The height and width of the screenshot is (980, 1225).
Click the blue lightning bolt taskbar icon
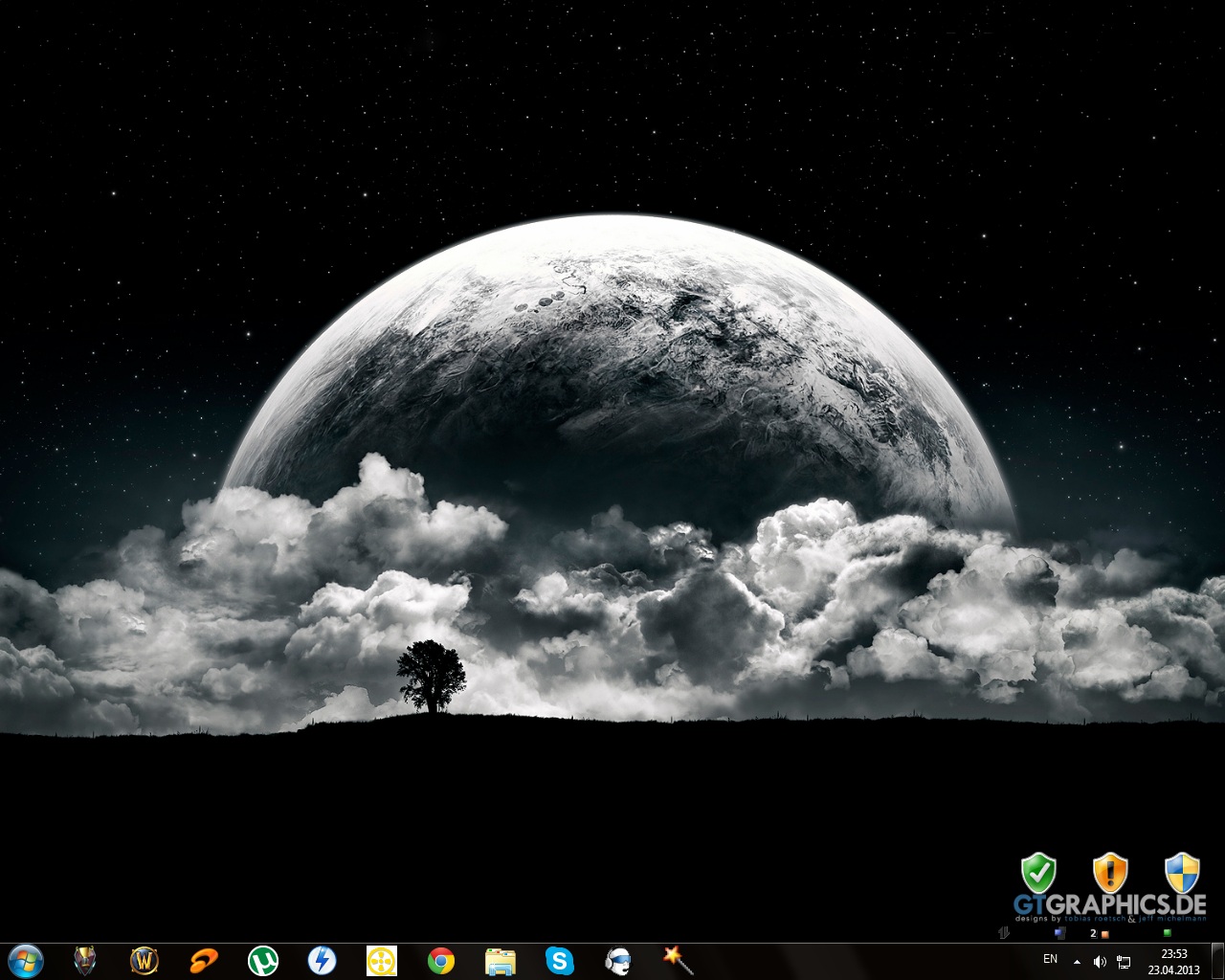point(322,960)
